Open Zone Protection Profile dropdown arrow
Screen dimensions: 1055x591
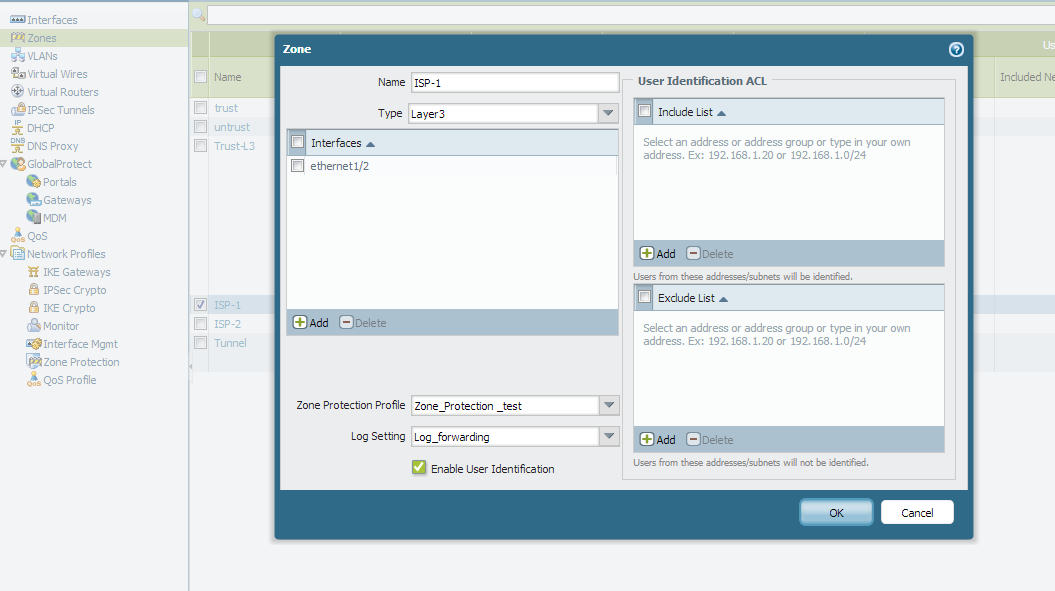[609, 405]
